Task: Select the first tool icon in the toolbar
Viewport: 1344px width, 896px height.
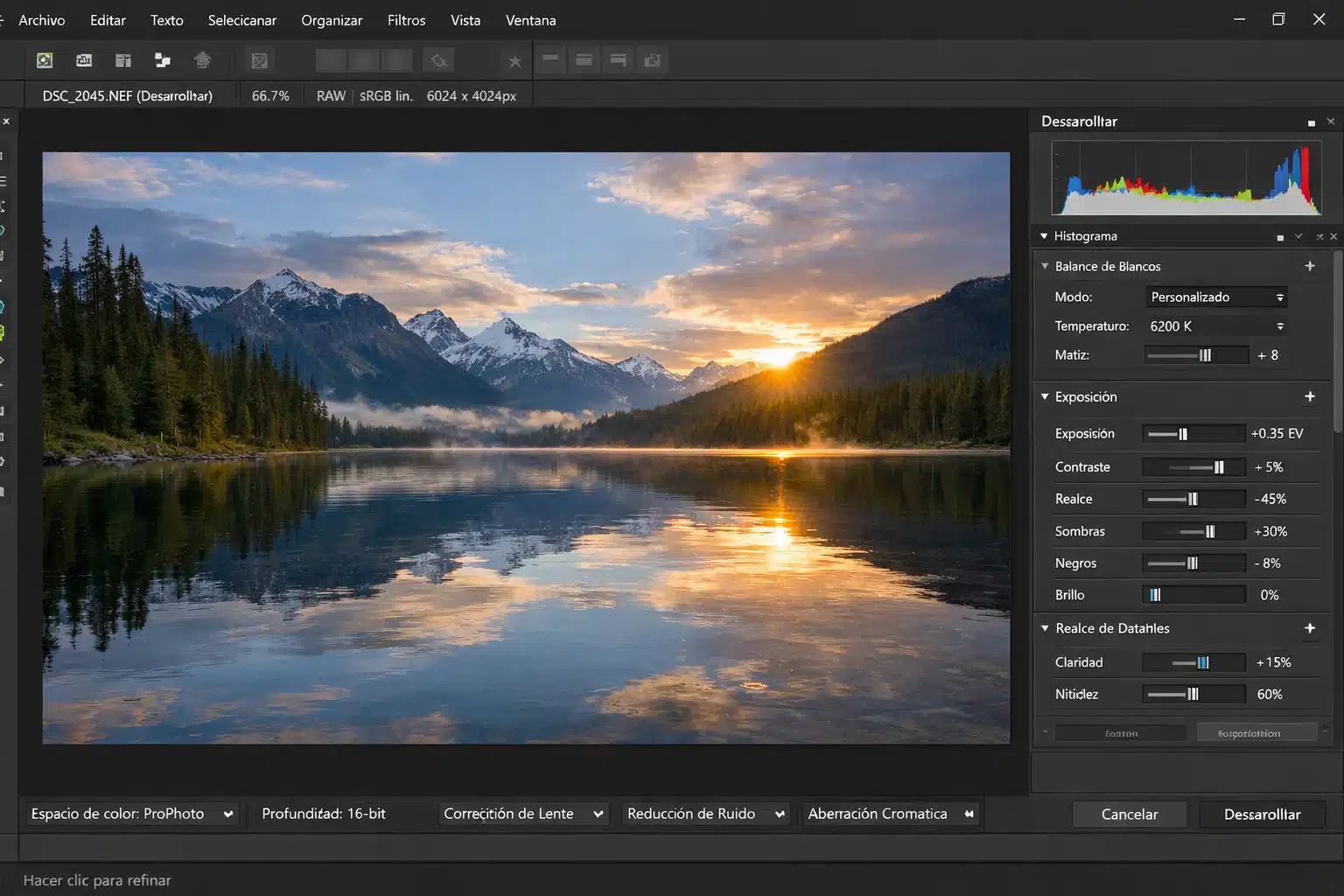Action: 44,59
